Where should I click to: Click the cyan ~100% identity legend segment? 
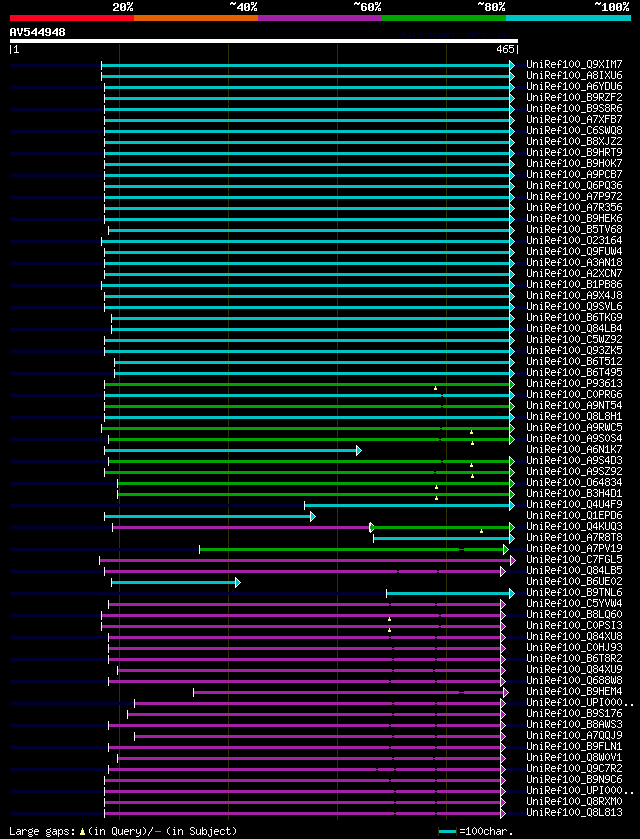[x=568, y=18]
